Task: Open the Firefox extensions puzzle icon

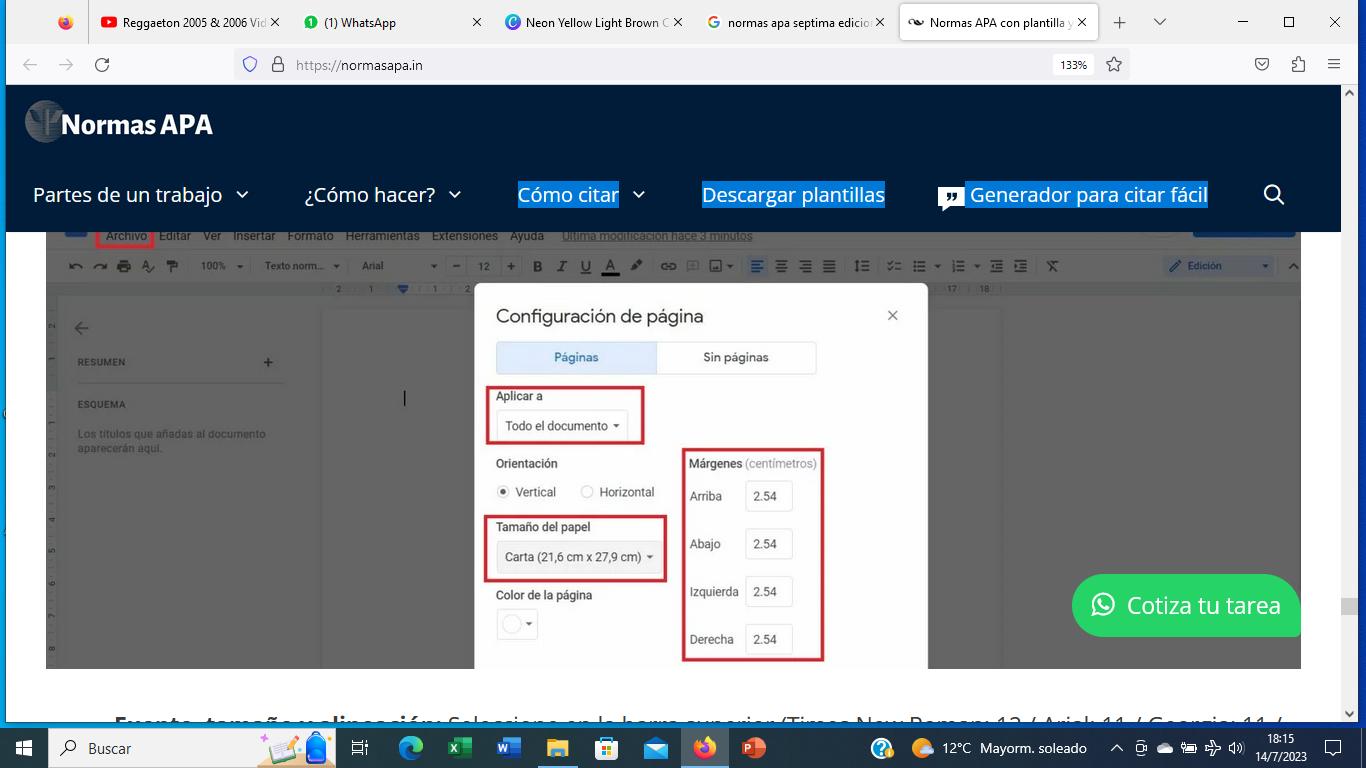Action: [1298, 65]
